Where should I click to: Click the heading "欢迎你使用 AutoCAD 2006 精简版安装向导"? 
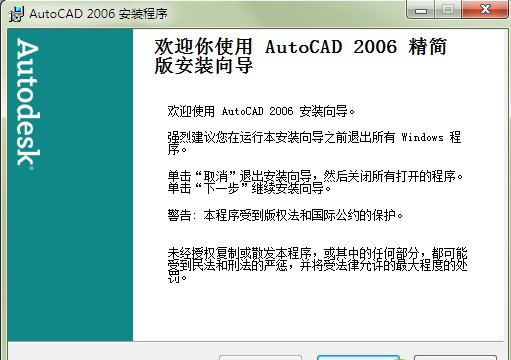point(300,56)
